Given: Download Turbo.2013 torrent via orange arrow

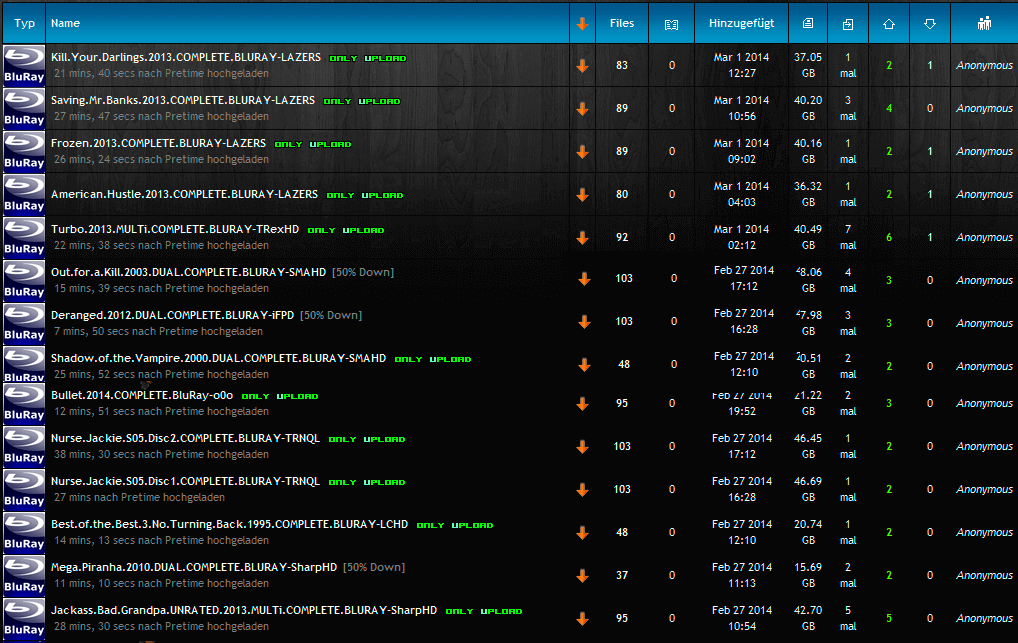Looking at the screenshot, I should point(582,238).
